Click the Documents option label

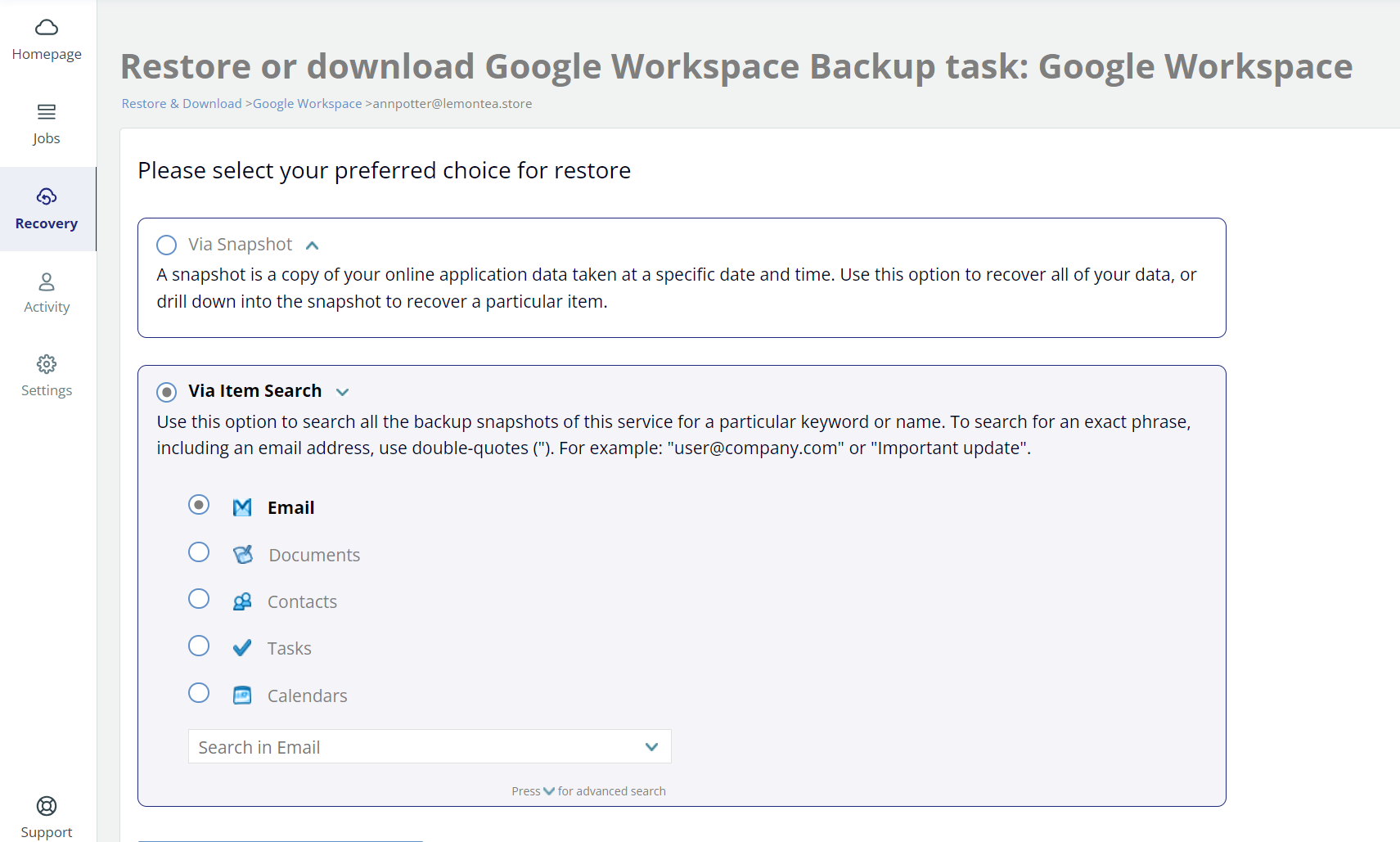[314, 555]
